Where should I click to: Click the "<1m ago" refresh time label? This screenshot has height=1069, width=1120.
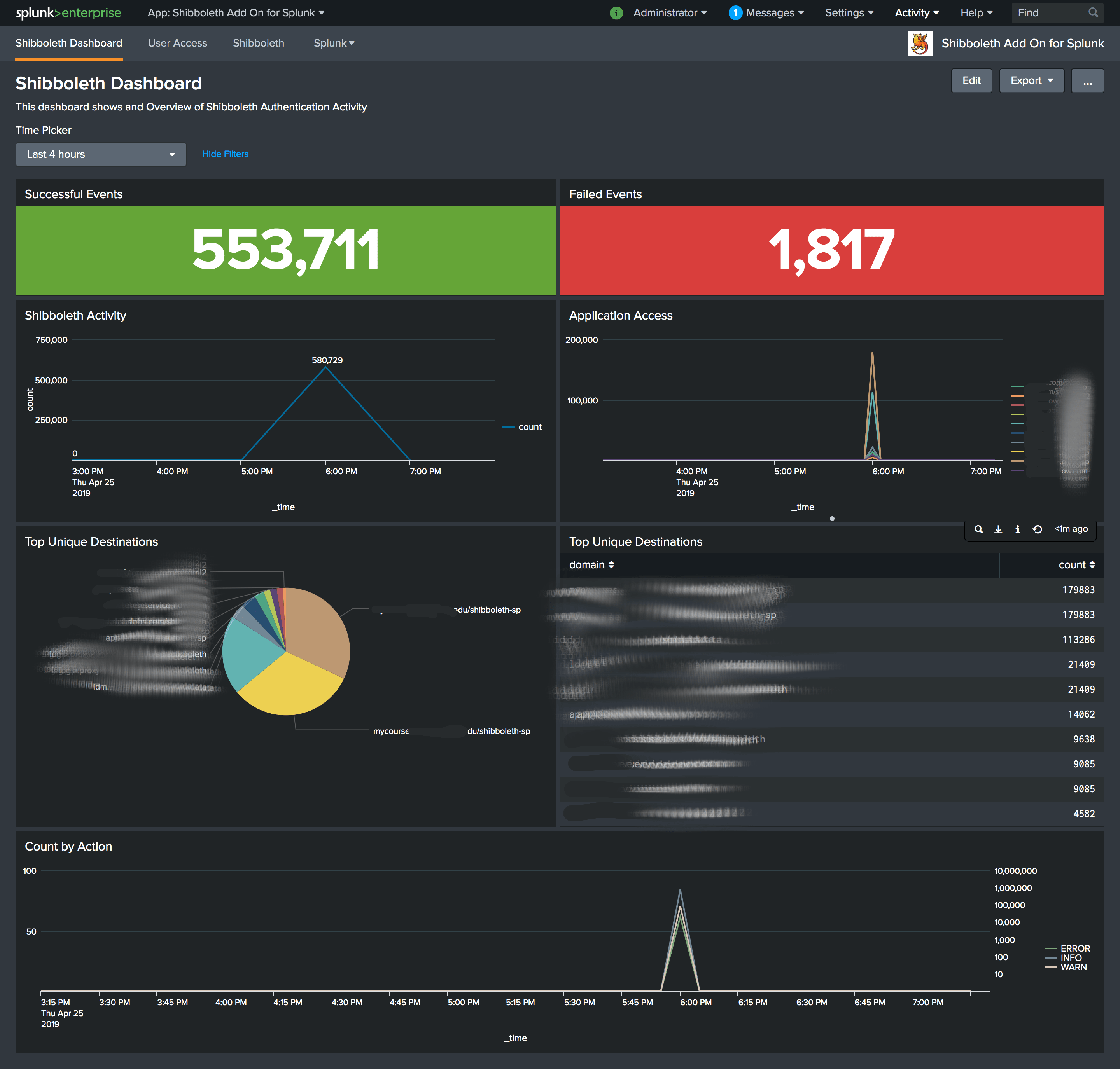1070,529
